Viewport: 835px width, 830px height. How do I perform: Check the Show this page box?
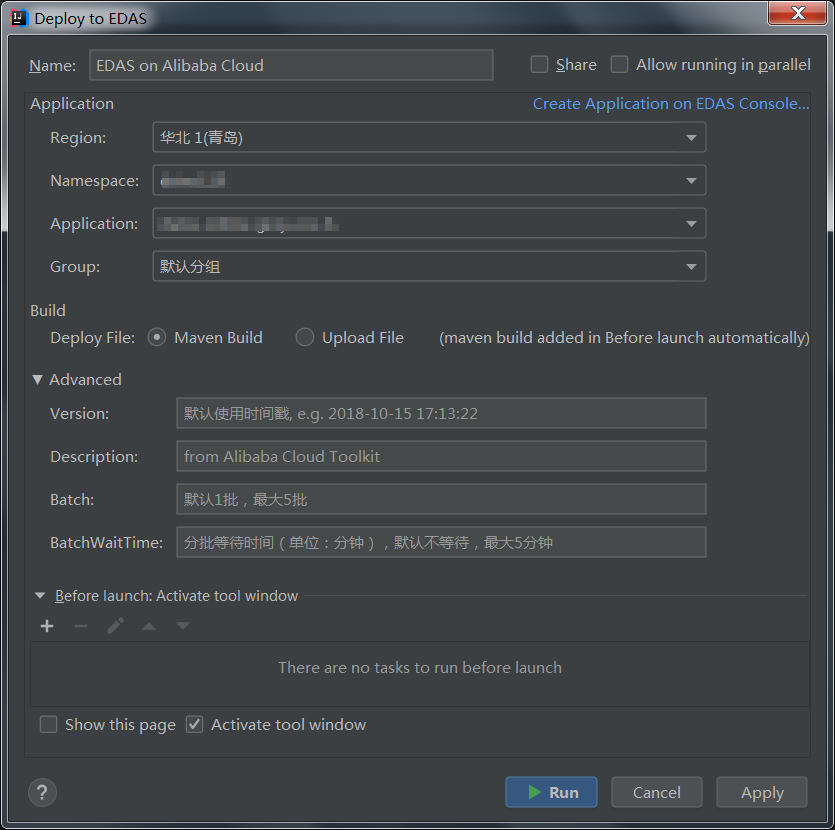[48, 724]
